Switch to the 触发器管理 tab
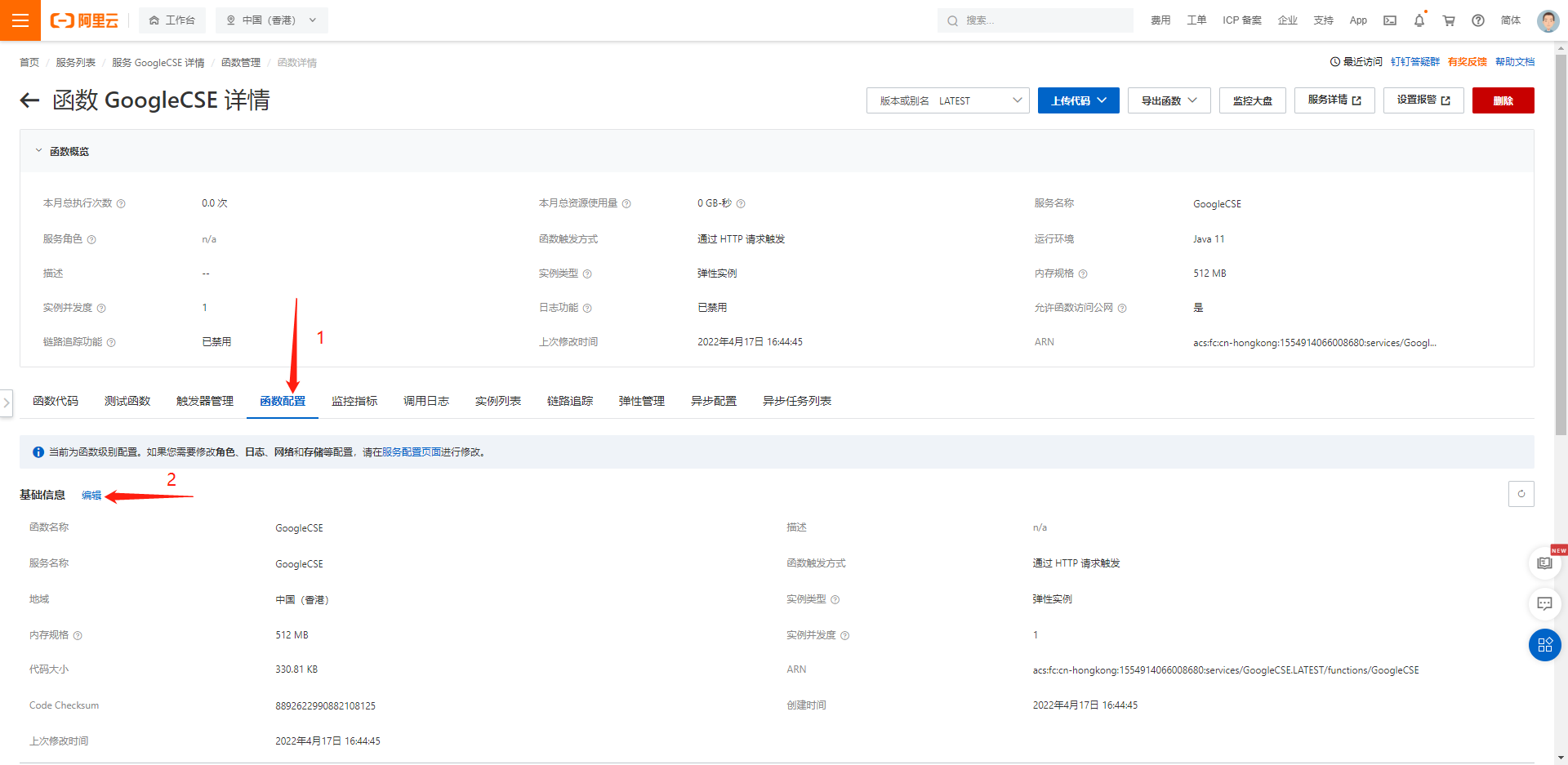Image resolution: width=1568 pixels, height=765 pixels. click(x=205, y=401)
